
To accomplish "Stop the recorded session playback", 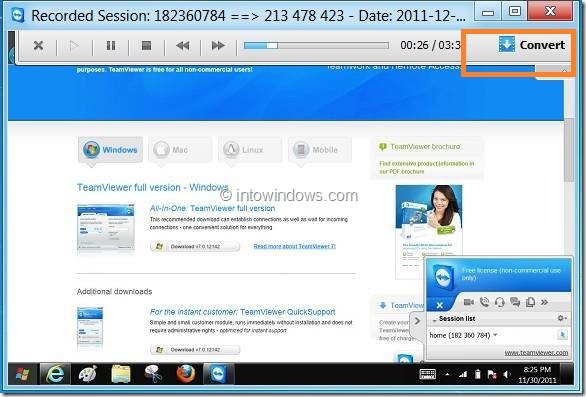I will tap(146, 46).
